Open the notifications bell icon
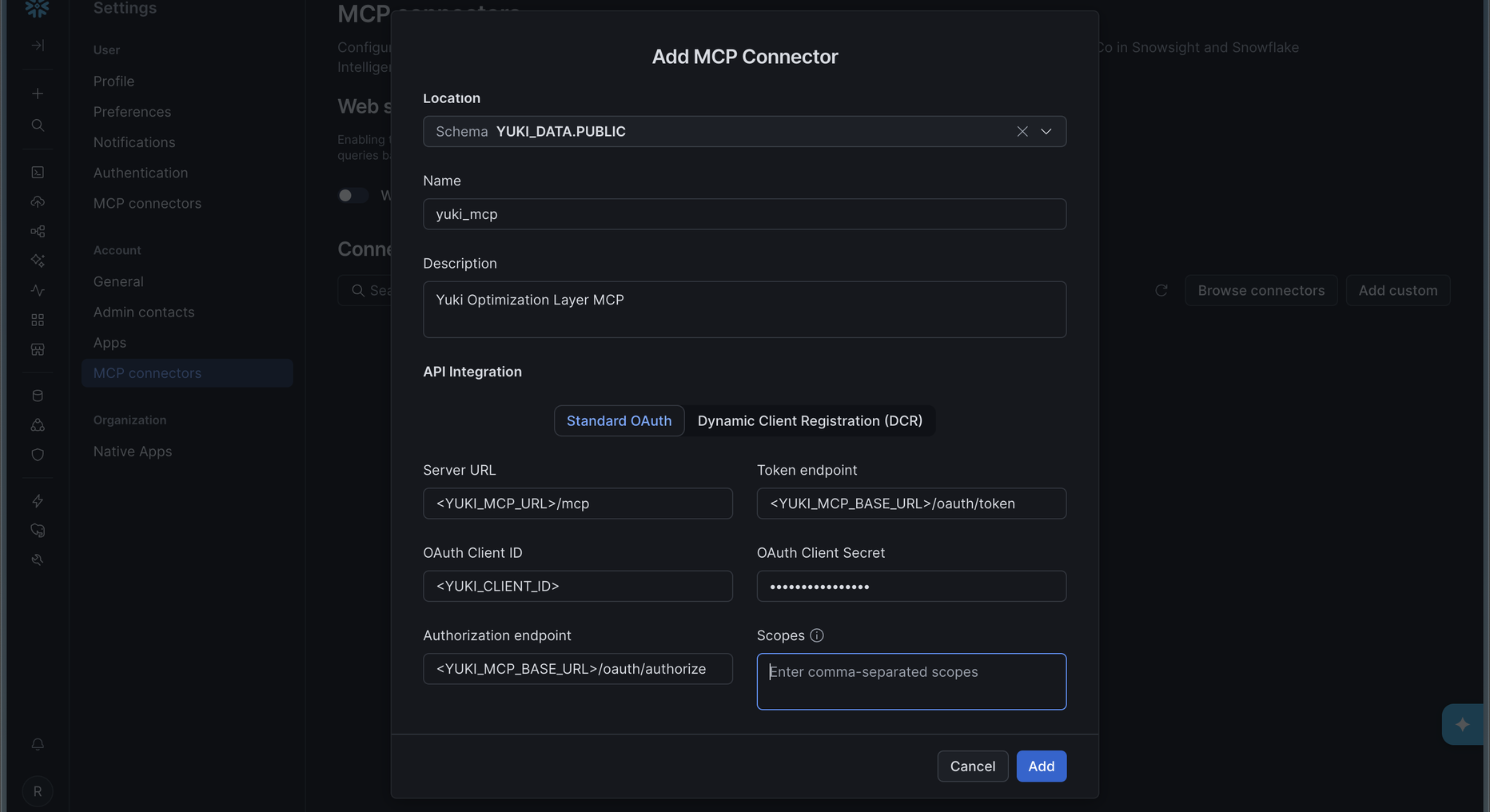 point(38,744)
